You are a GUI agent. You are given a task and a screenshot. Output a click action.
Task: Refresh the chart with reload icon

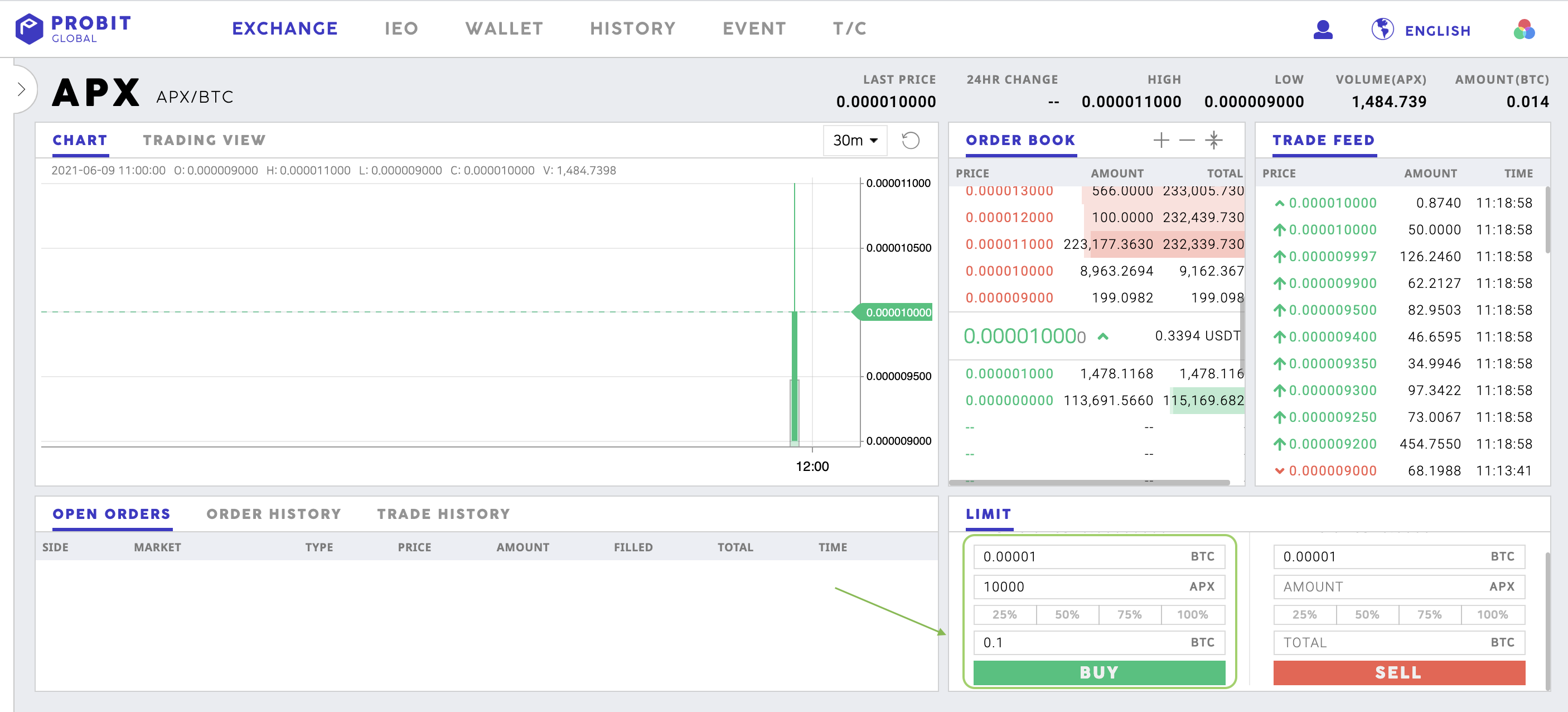[x=910, y=141]
